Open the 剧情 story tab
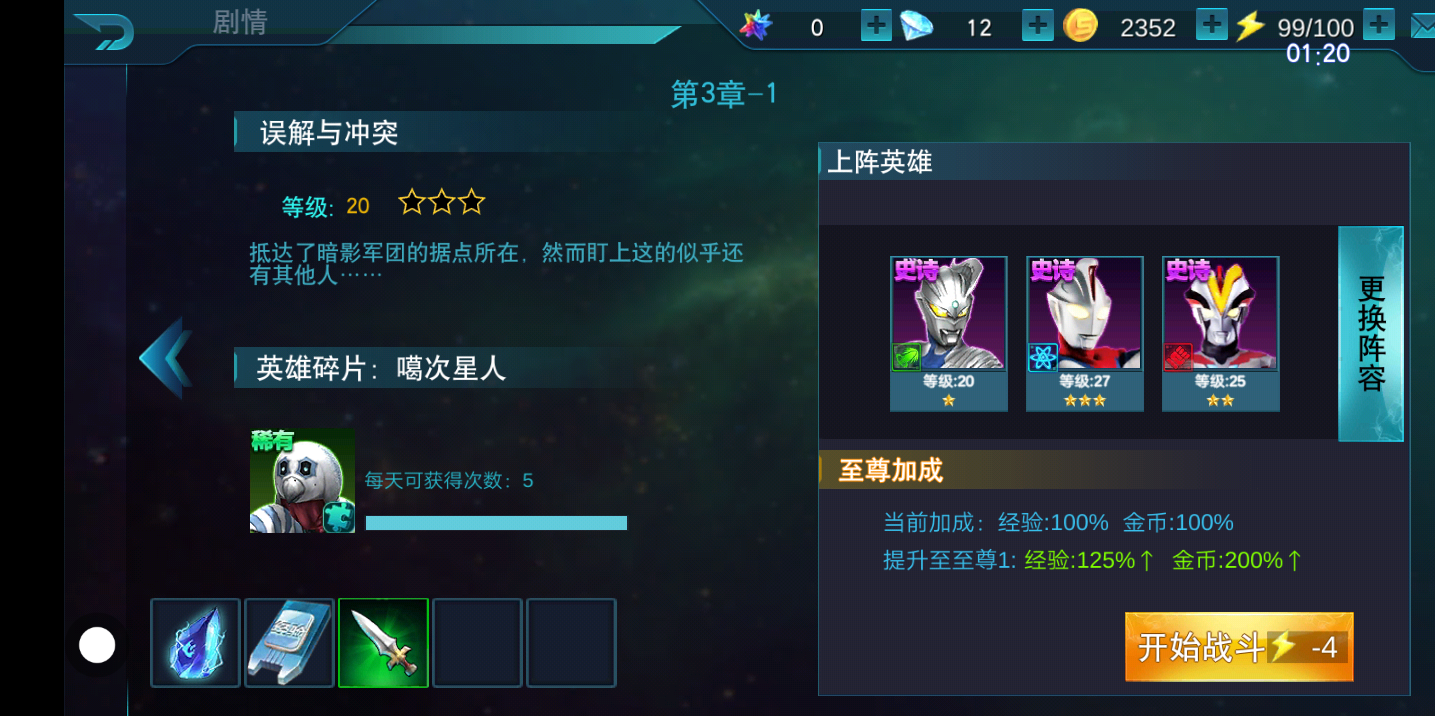 point(240,22)
